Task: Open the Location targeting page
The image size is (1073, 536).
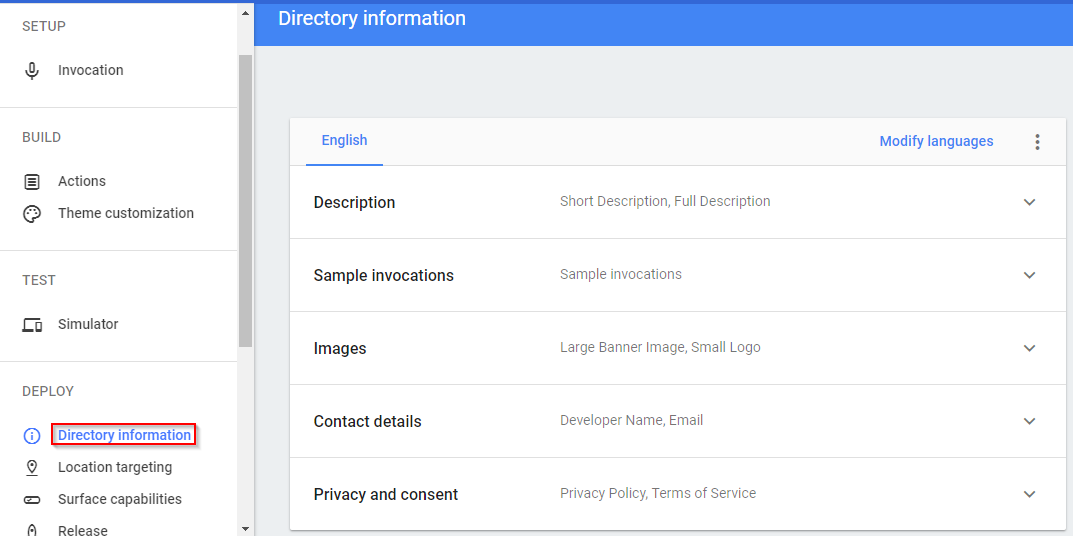Action: point(115,467)
